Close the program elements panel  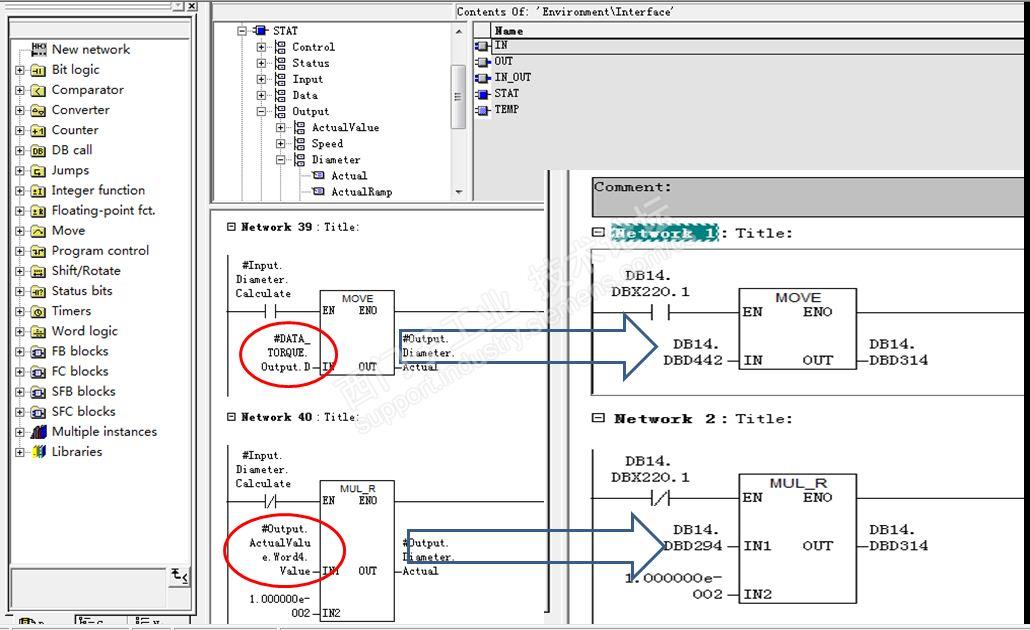click(x=191, y=5)
